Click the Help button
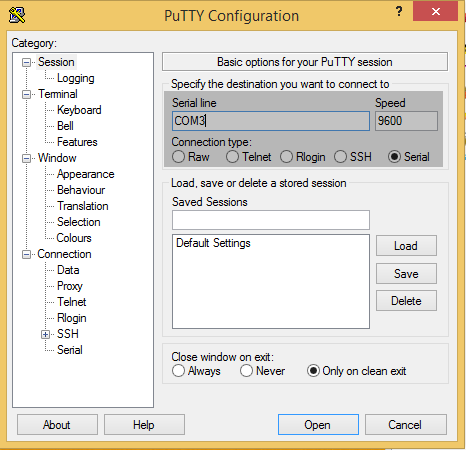This screenshot has height=450, width=466. (144, 425)
